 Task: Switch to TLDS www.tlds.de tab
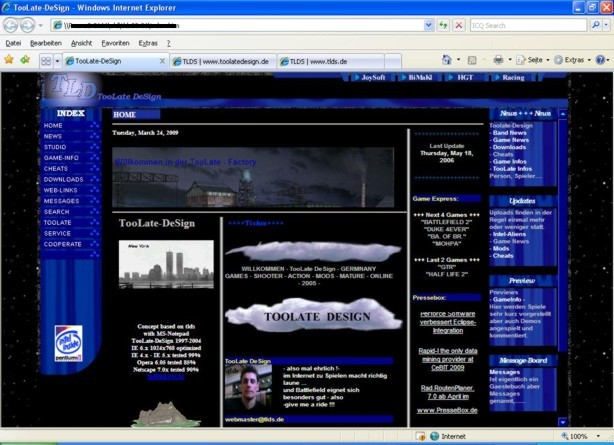330,62
